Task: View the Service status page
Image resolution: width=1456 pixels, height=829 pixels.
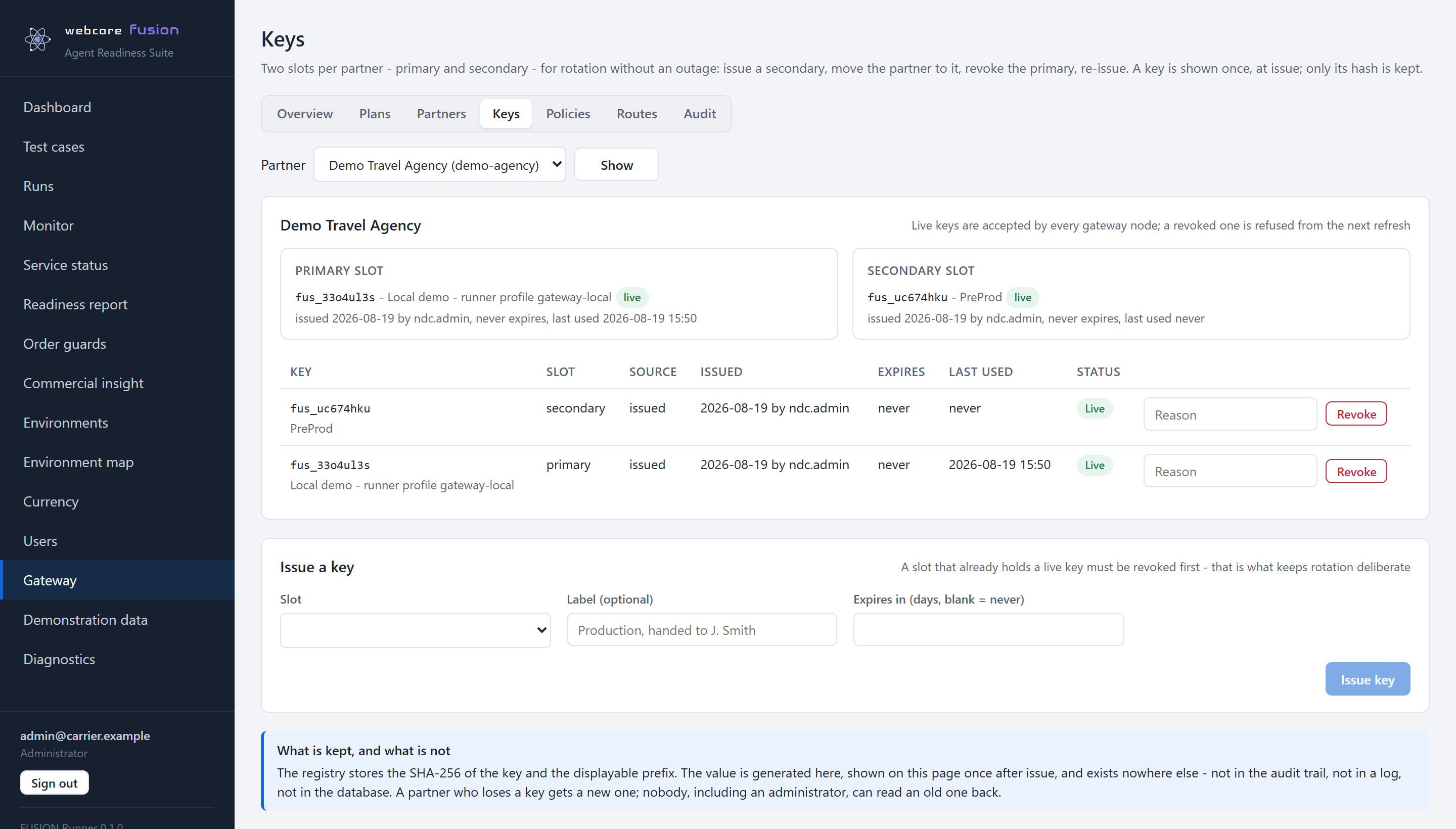Action: click(x=66, y=265)
